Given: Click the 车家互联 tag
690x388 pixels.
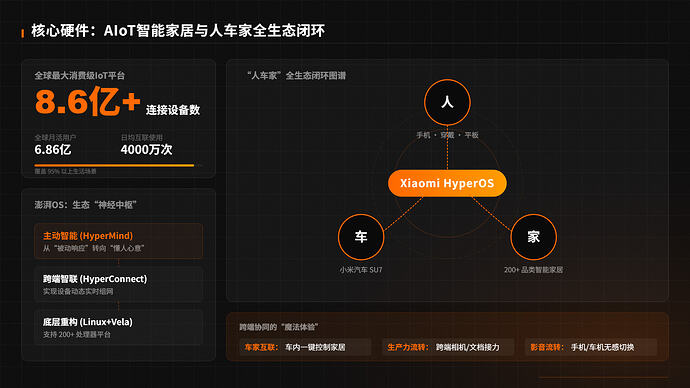Looking at the screenshot, I should coord(305,347).
